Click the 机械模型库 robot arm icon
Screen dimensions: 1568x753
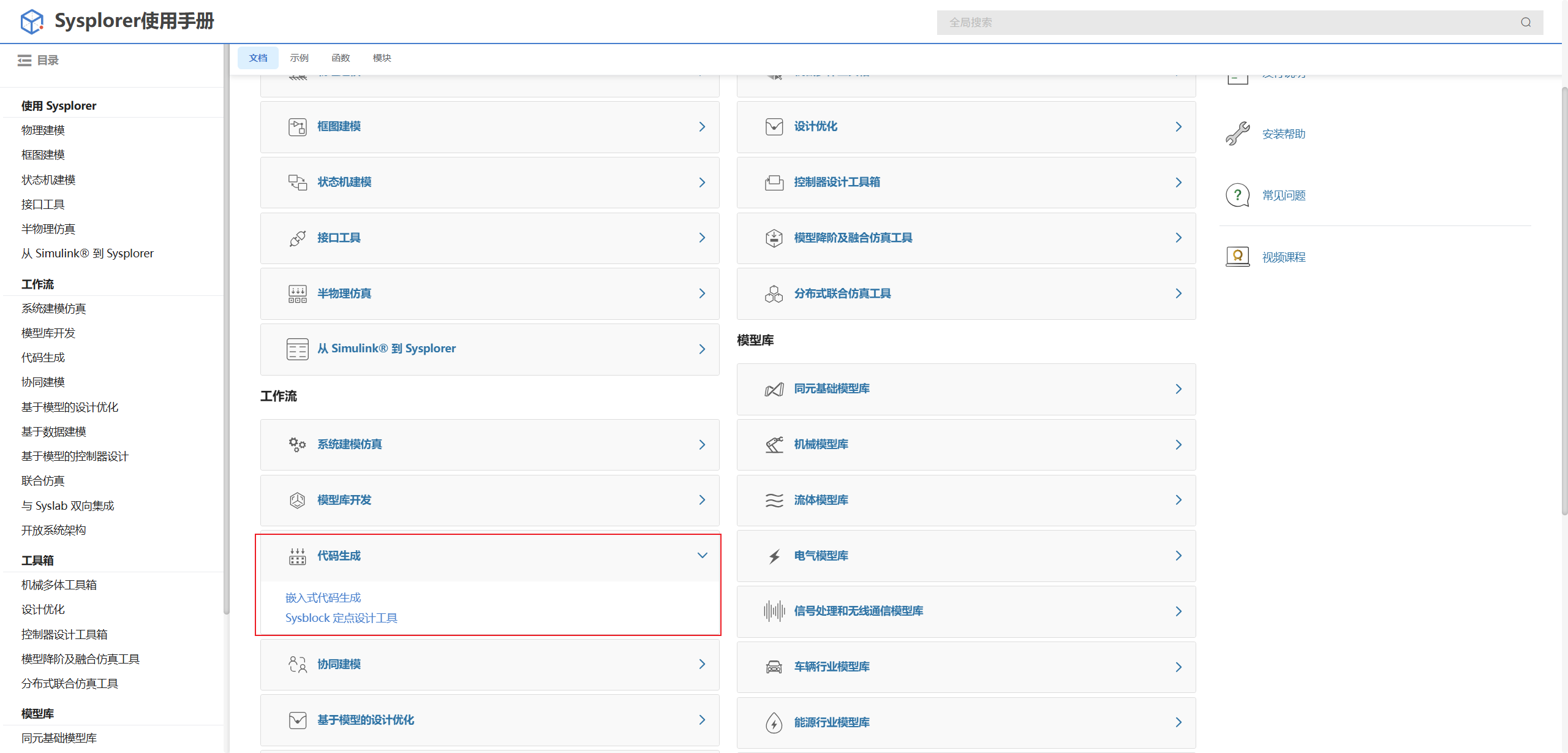[774, 445]
